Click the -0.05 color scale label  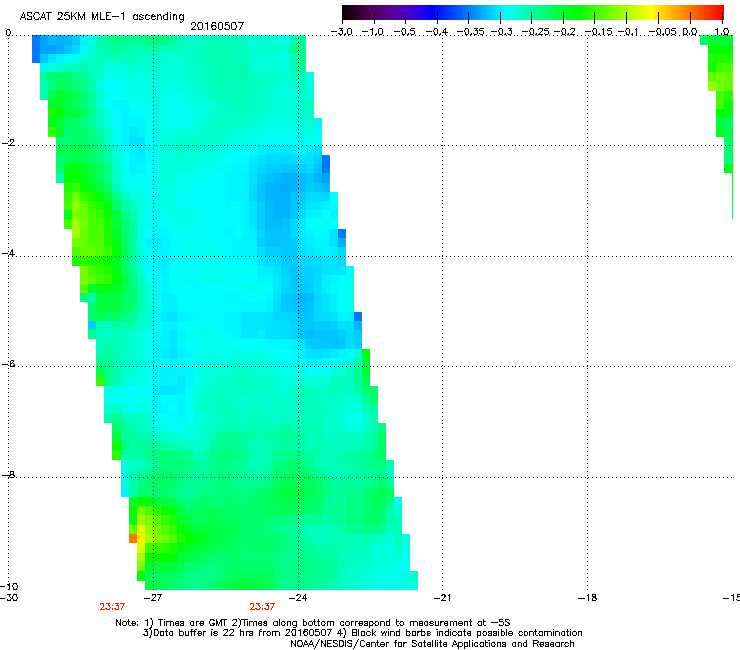click(663, 32)
